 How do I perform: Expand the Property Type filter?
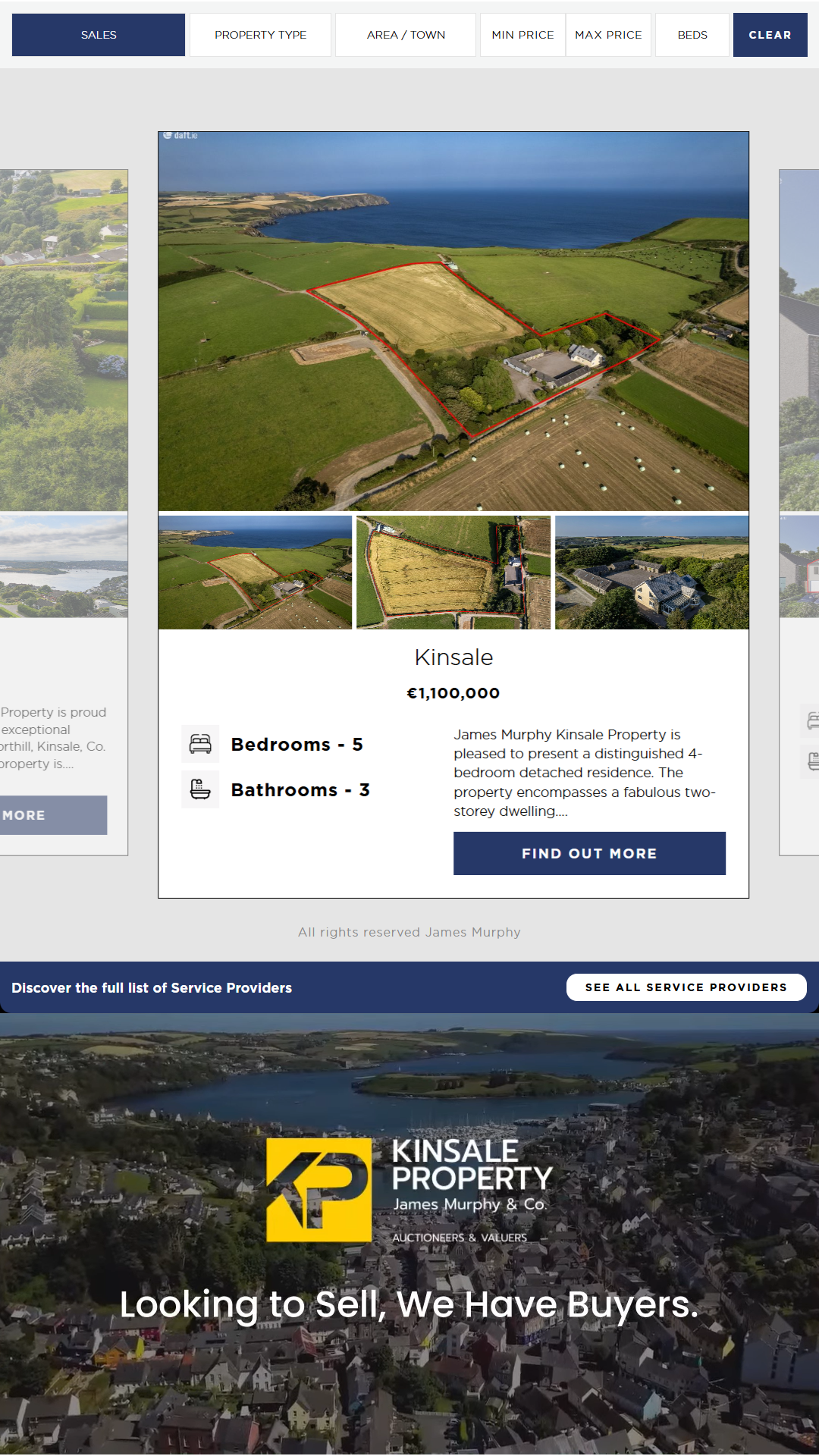point(260,35)
